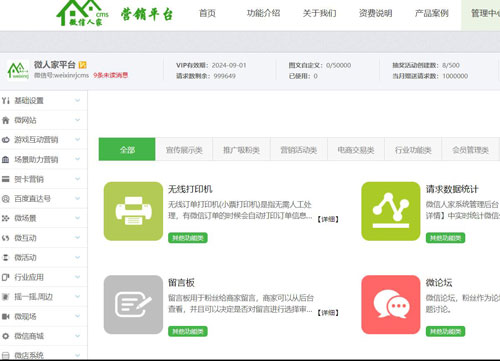Viewport: 500px width, 361px height.
Task: Open the 请求数据统计 chart icon tile
Action: click(x=391, y=211)
